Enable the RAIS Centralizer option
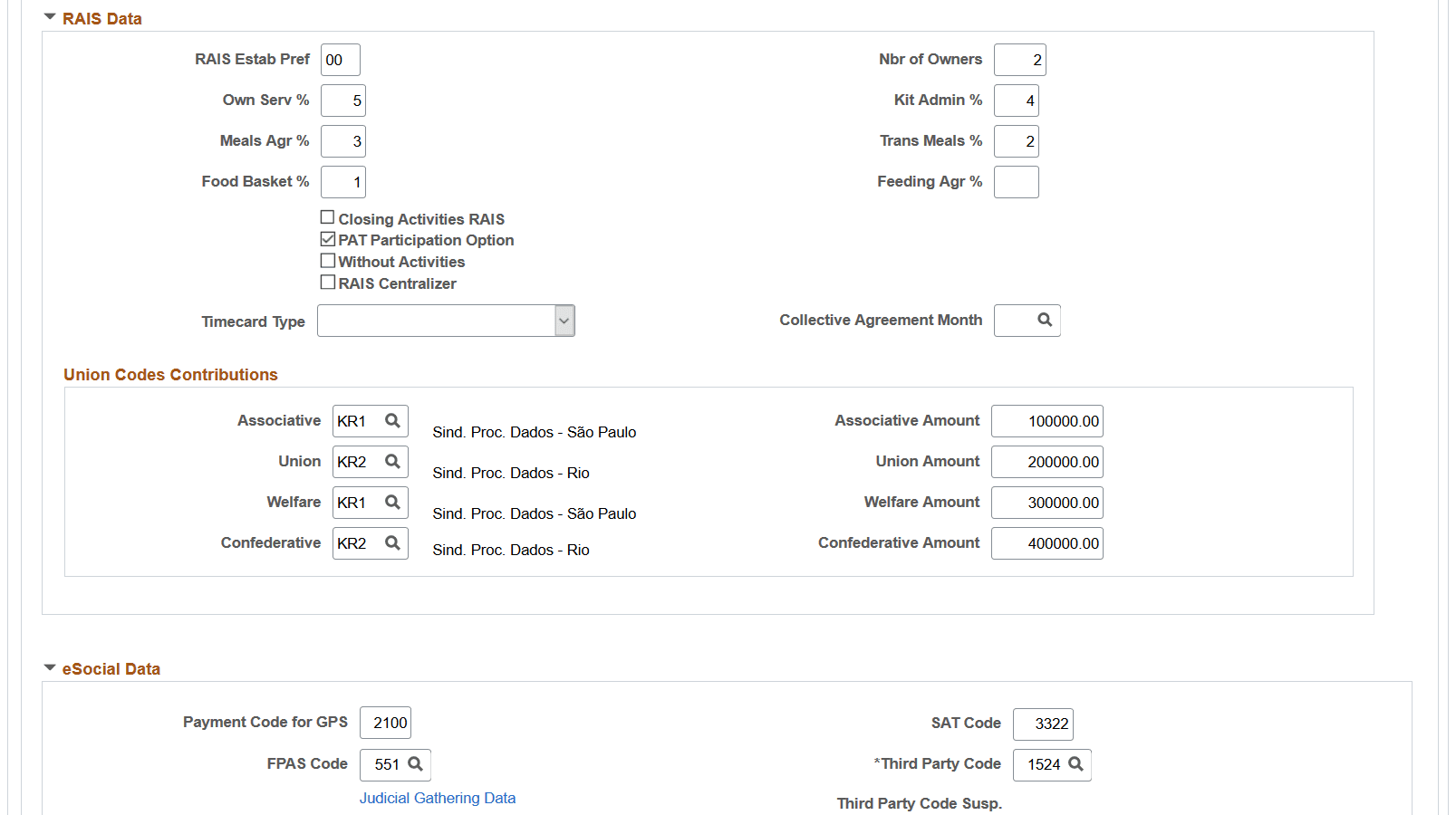This screenshot has width=1456, height=815. [327, 282]
